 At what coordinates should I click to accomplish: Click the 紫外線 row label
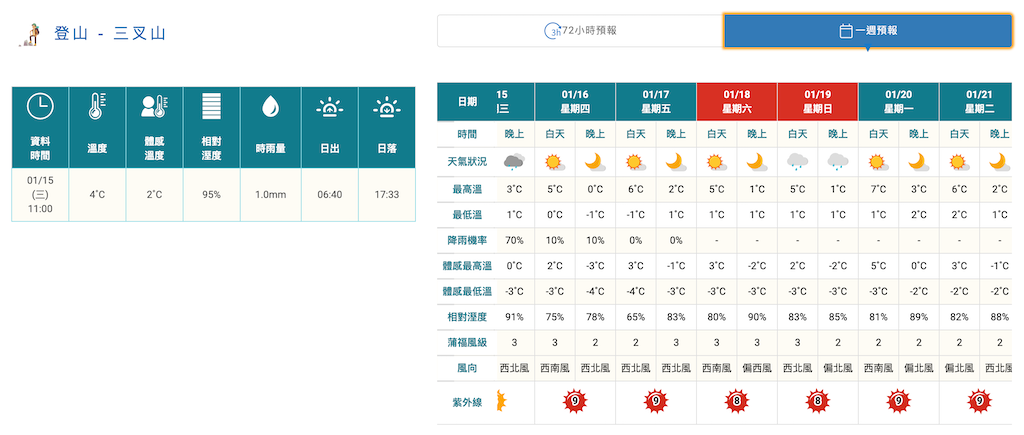(x=467, y=402)
